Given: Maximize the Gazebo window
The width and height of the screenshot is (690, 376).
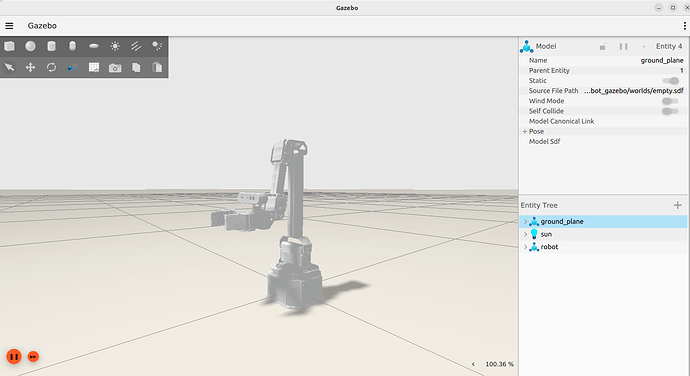Looking at the screenshot, I should tap(673, 7).
